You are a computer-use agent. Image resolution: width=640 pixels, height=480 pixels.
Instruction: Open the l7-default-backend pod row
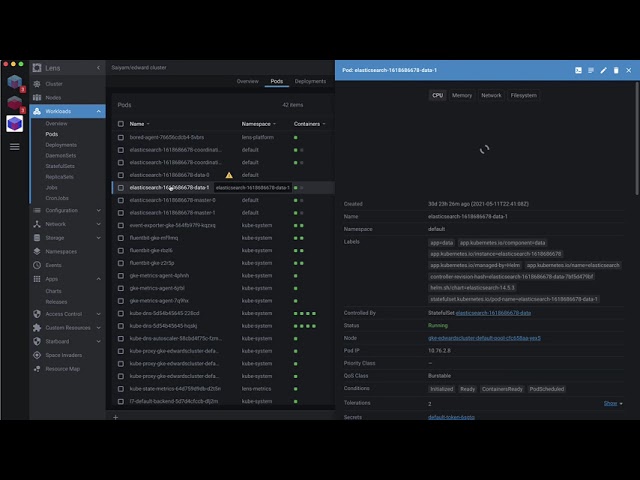point(223,401)
